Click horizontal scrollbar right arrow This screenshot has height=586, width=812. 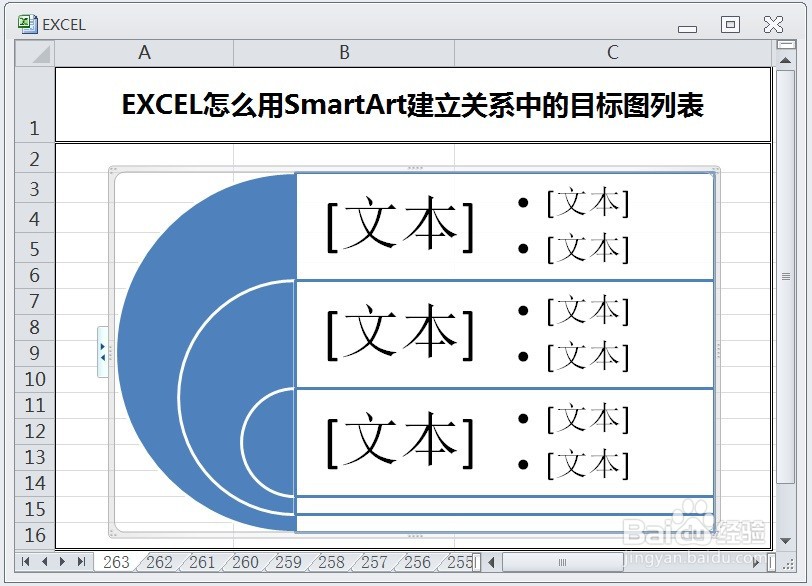pyautogui.click(x=756, y=562)
